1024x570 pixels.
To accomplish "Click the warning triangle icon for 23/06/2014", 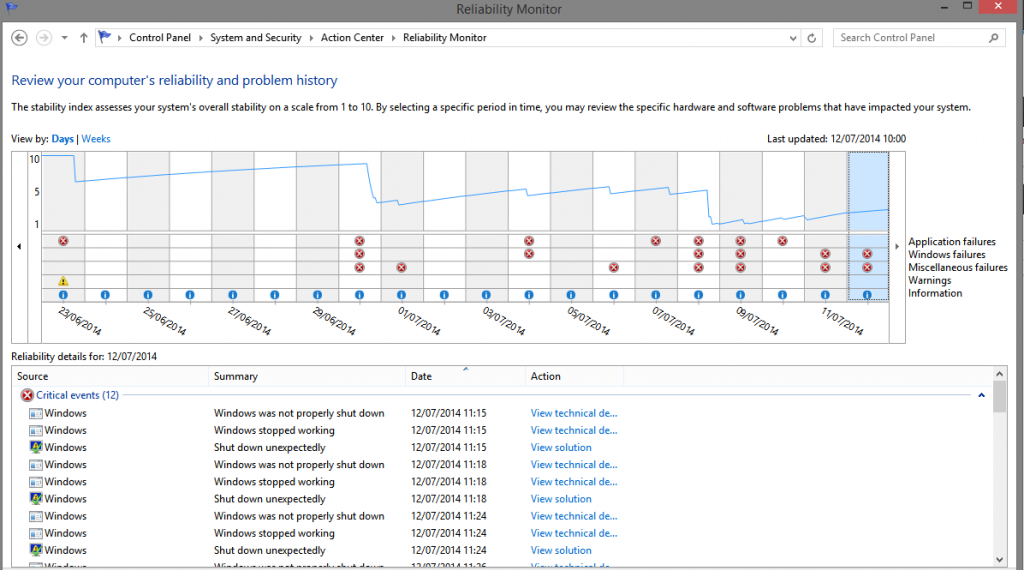I will tap(63, 281).
